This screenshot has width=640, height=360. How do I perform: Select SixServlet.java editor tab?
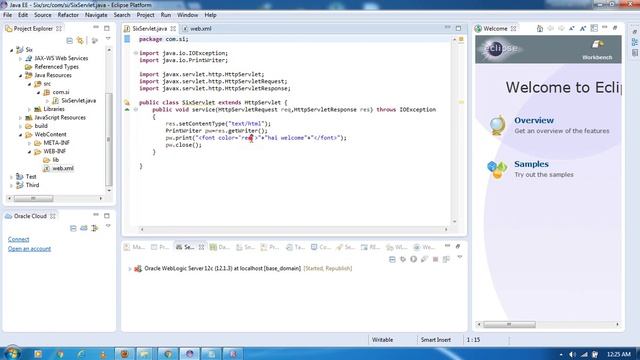click(149, 29)
